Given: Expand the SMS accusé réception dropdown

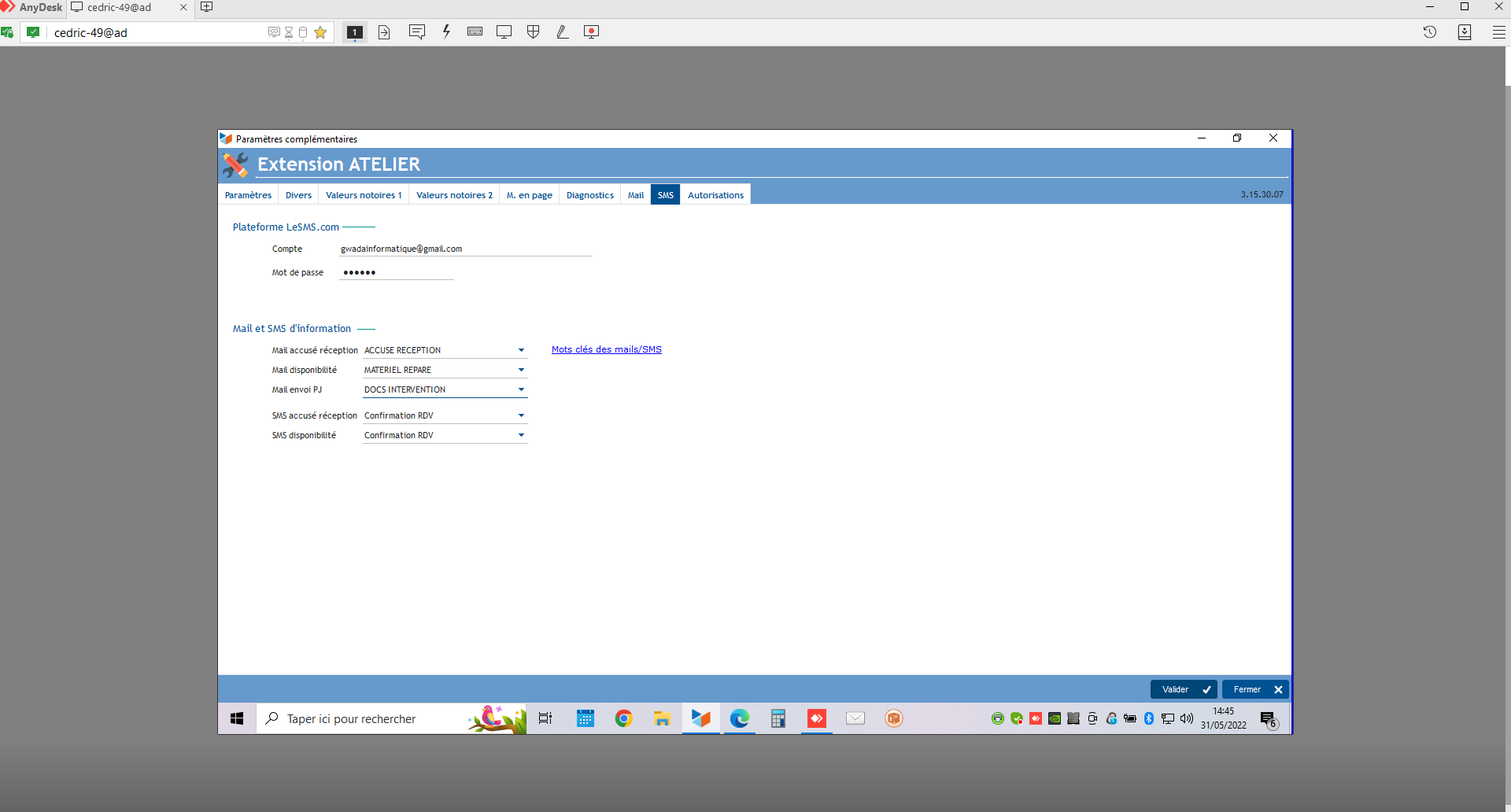Looking at the screenshot, I should pyautogui.click(x=520, y=415).
